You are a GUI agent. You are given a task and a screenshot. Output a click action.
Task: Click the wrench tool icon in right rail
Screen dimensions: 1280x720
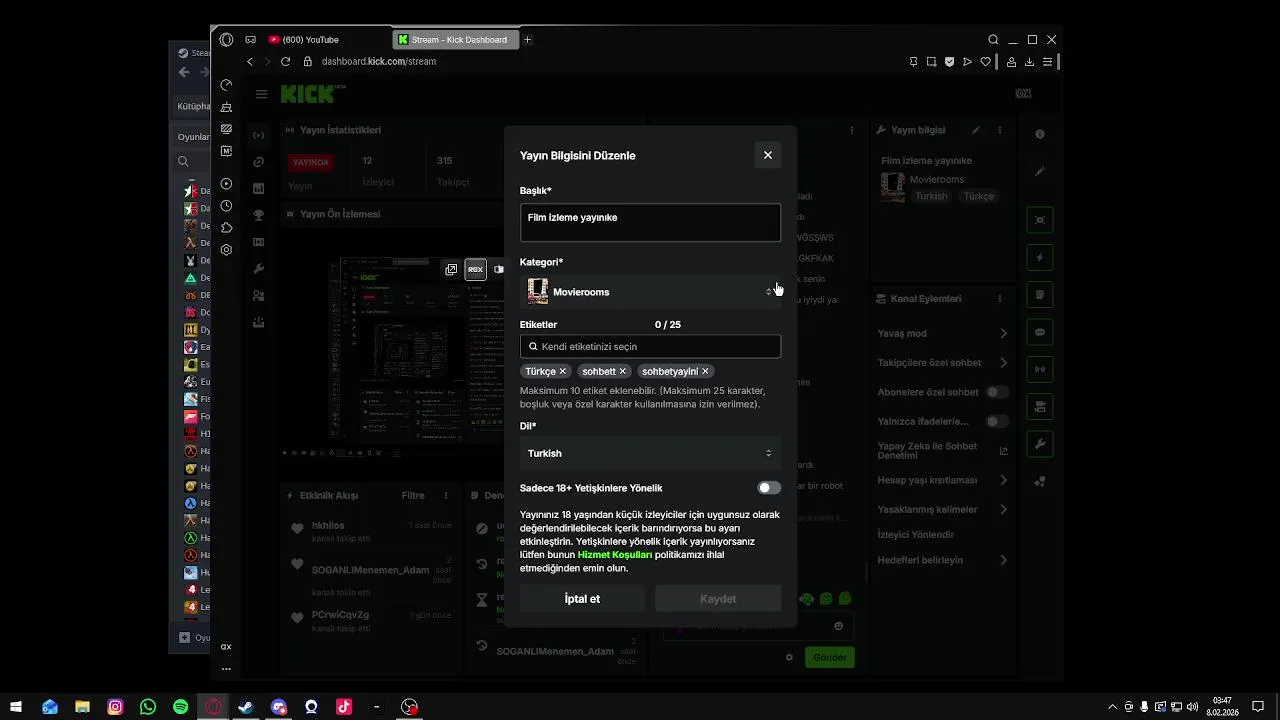pyautogui.click(x=1040, y=444)
